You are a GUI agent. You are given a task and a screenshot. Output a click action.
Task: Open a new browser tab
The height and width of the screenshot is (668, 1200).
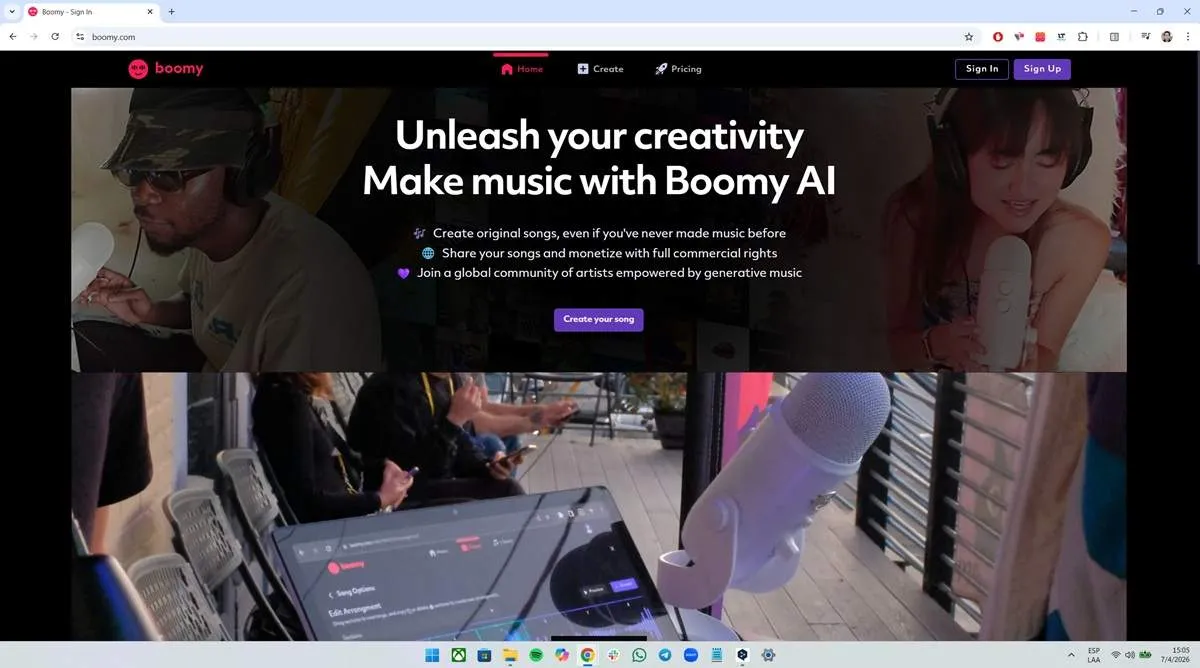pos(171,12)
